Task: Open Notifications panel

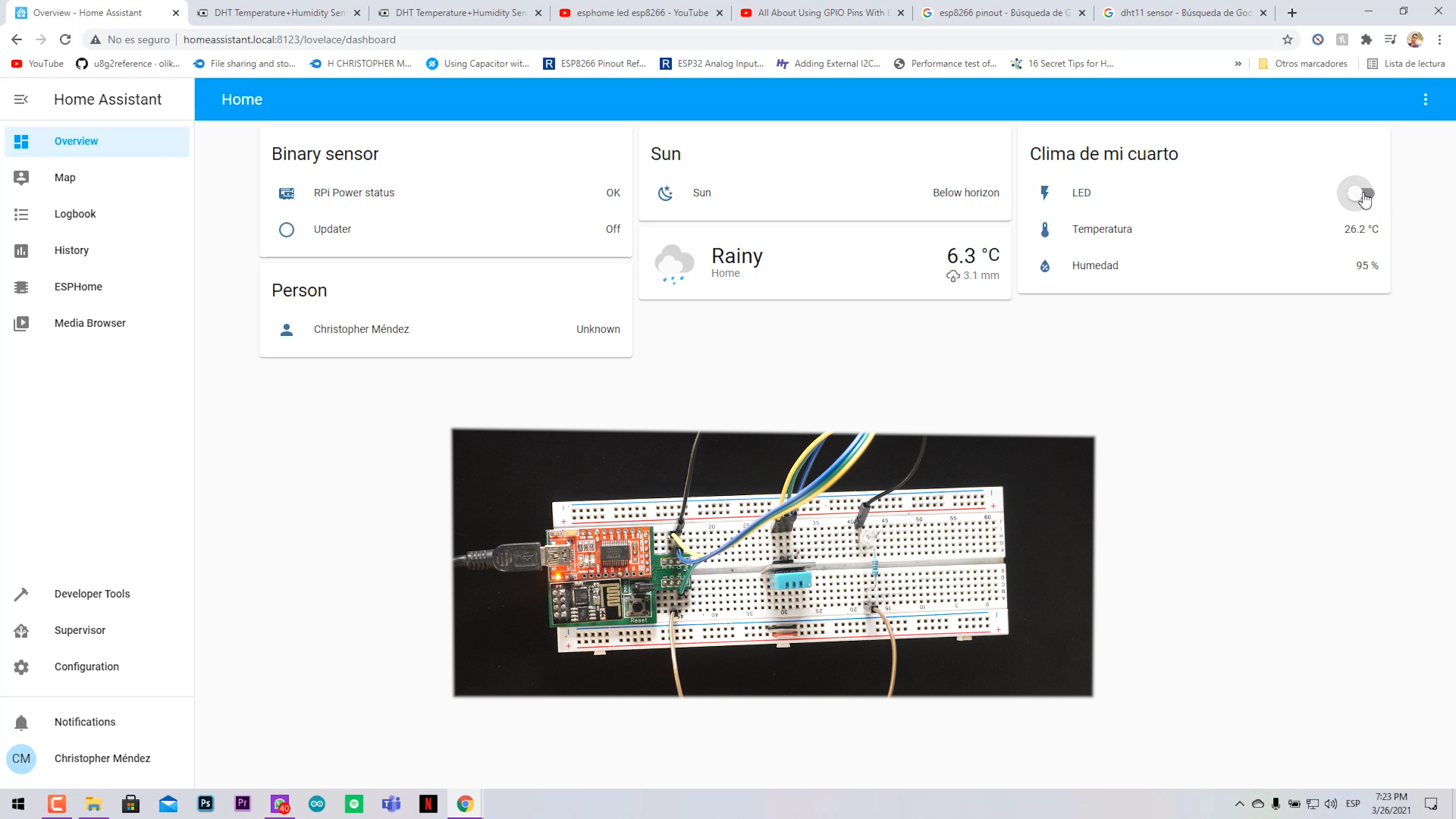Action: pyautogui.click(x=97, y=722)
